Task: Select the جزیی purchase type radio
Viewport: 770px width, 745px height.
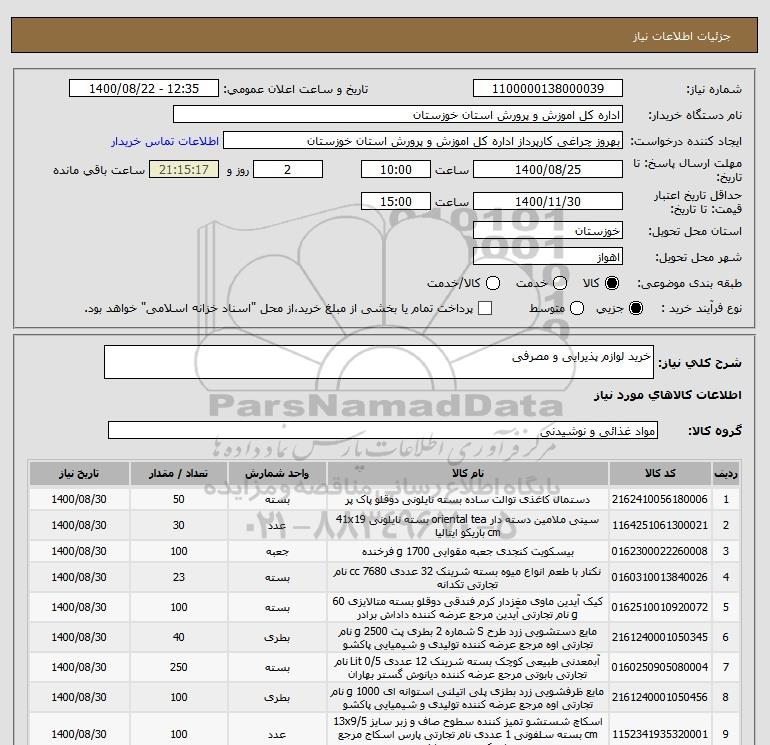Action: [635, 308]
